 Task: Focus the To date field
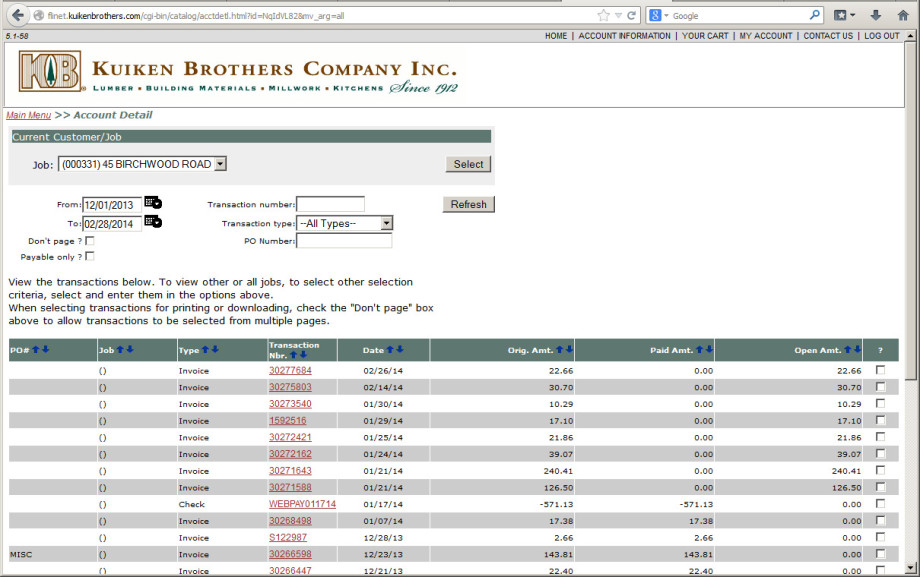click(111, 224)
